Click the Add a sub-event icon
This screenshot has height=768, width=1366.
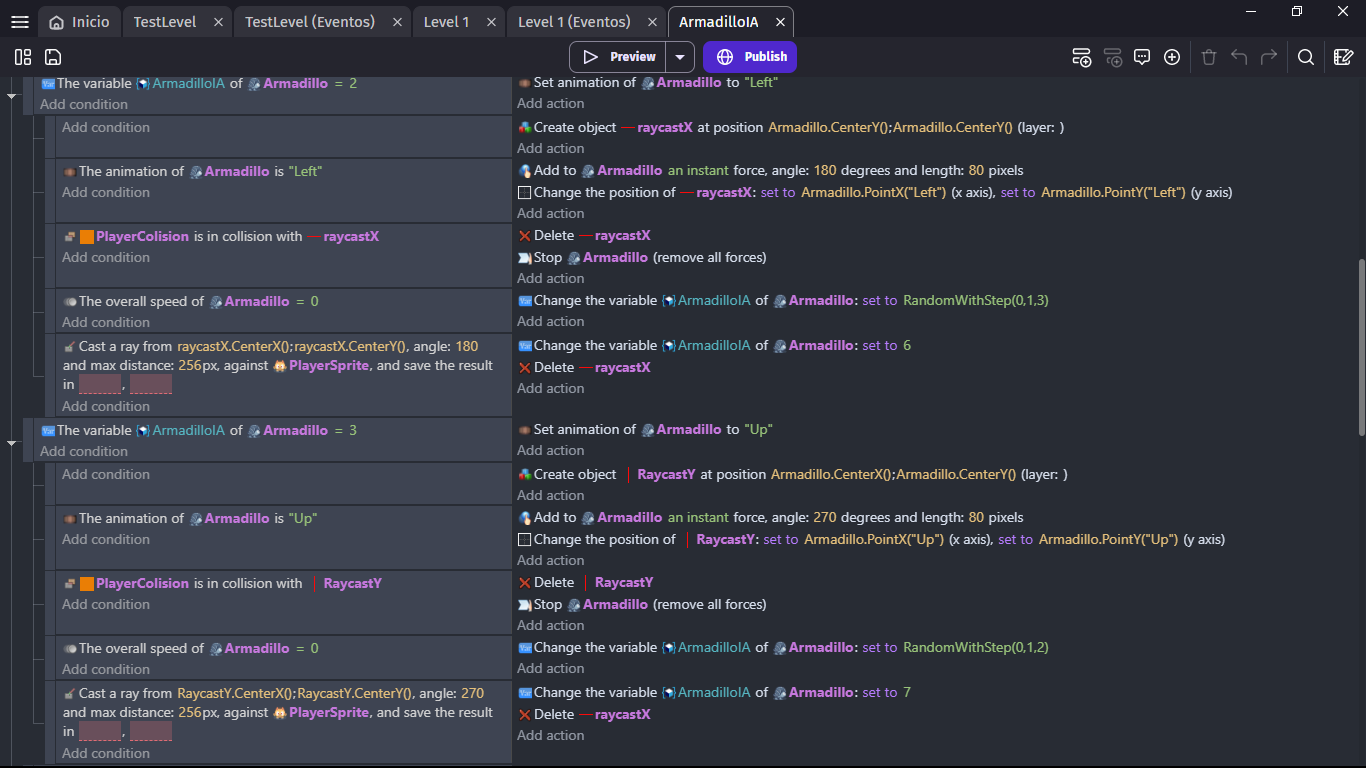[1113, 57]
